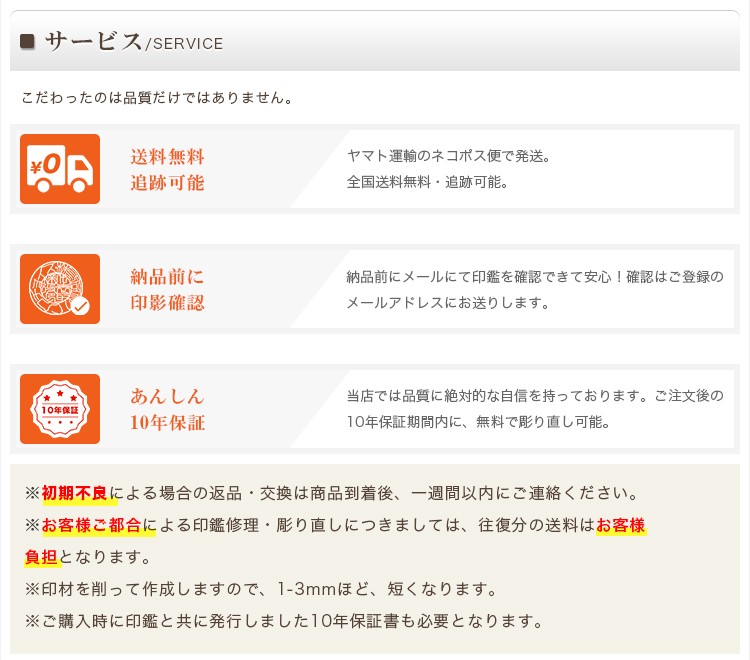This screenshot has height=660, width=750.
Task: Click the square bullet beside サービス heading
Action: pos(27,41)
